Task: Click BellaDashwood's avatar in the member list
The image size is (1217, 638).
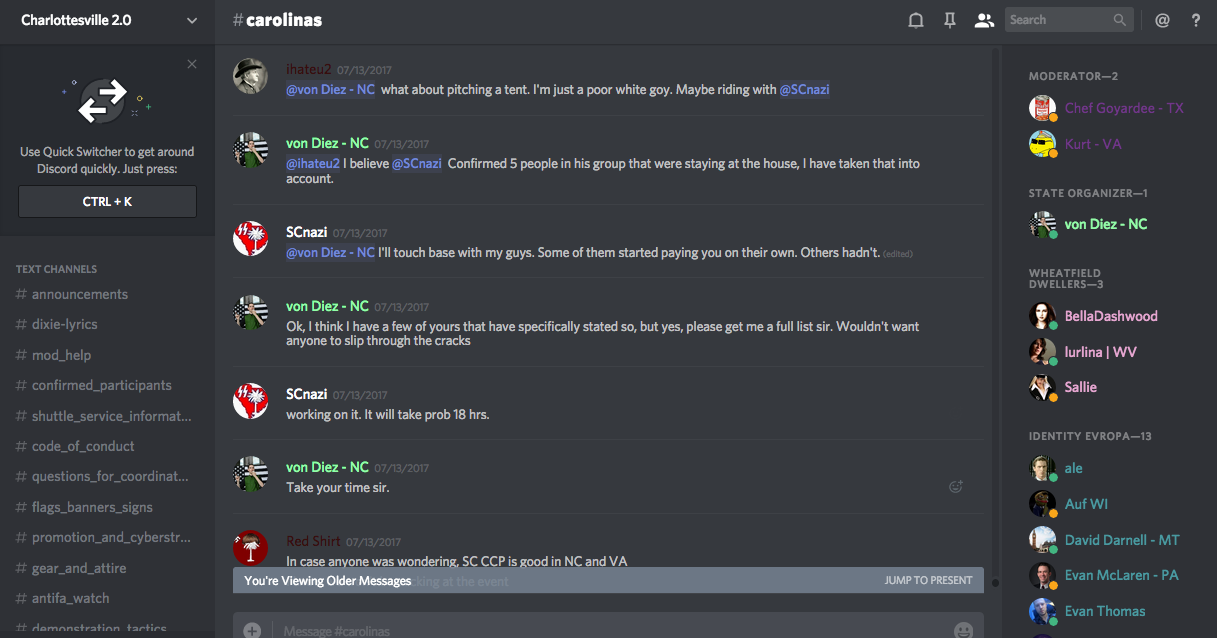Action: pyautogui.click(x=1043, y=316)
